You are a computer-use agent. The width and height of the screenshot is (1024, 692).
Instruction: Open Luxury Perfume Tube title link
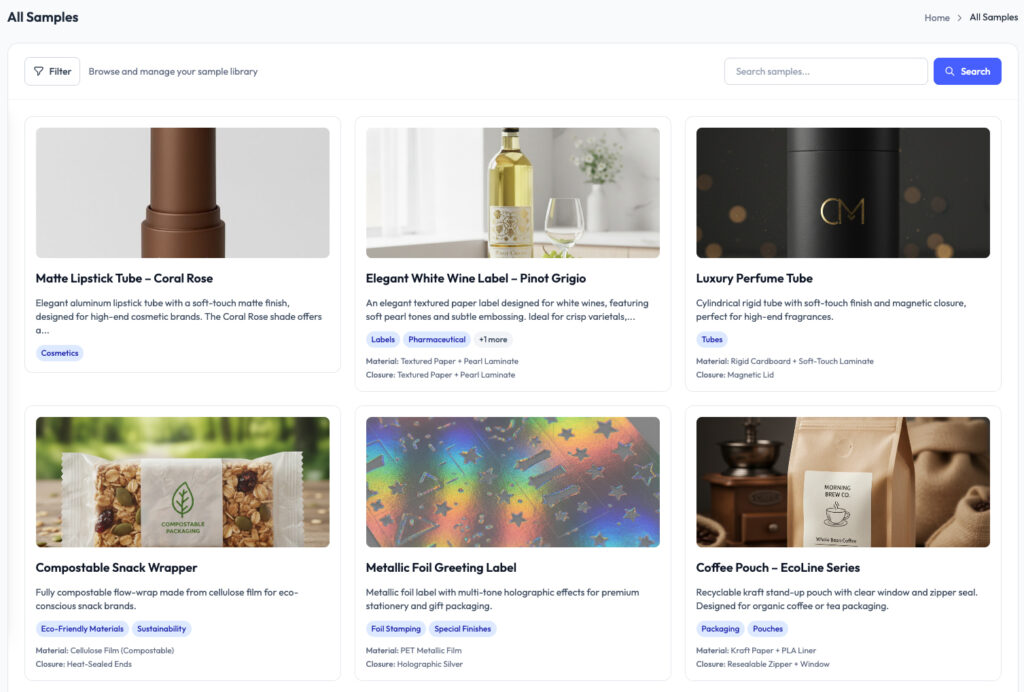click(x=754, y=278)
